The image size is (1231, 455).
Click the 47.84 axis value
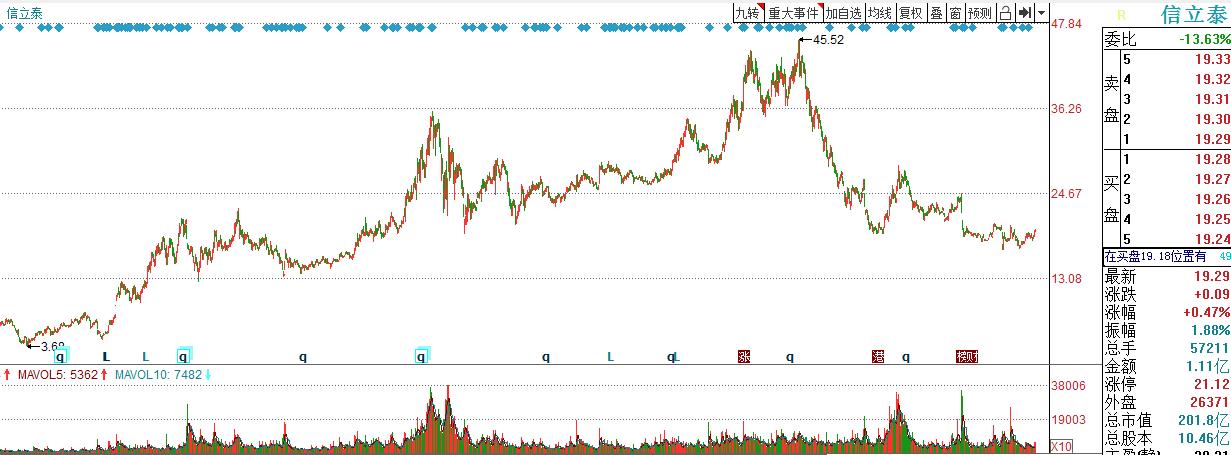click(x=1066, y=23)
